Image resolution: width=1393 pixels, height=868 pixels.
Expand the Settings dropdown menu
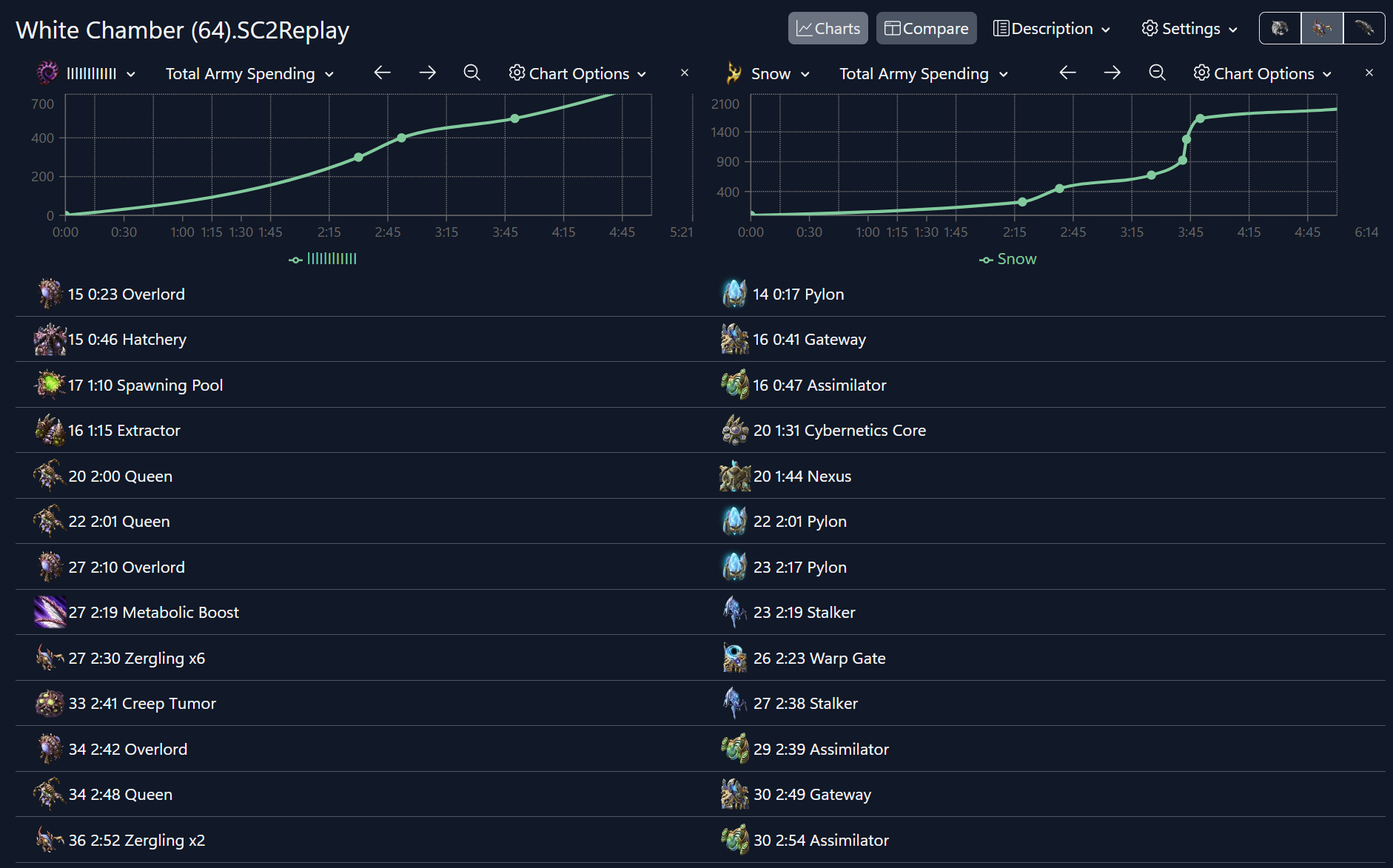[x=1189, y=28]
